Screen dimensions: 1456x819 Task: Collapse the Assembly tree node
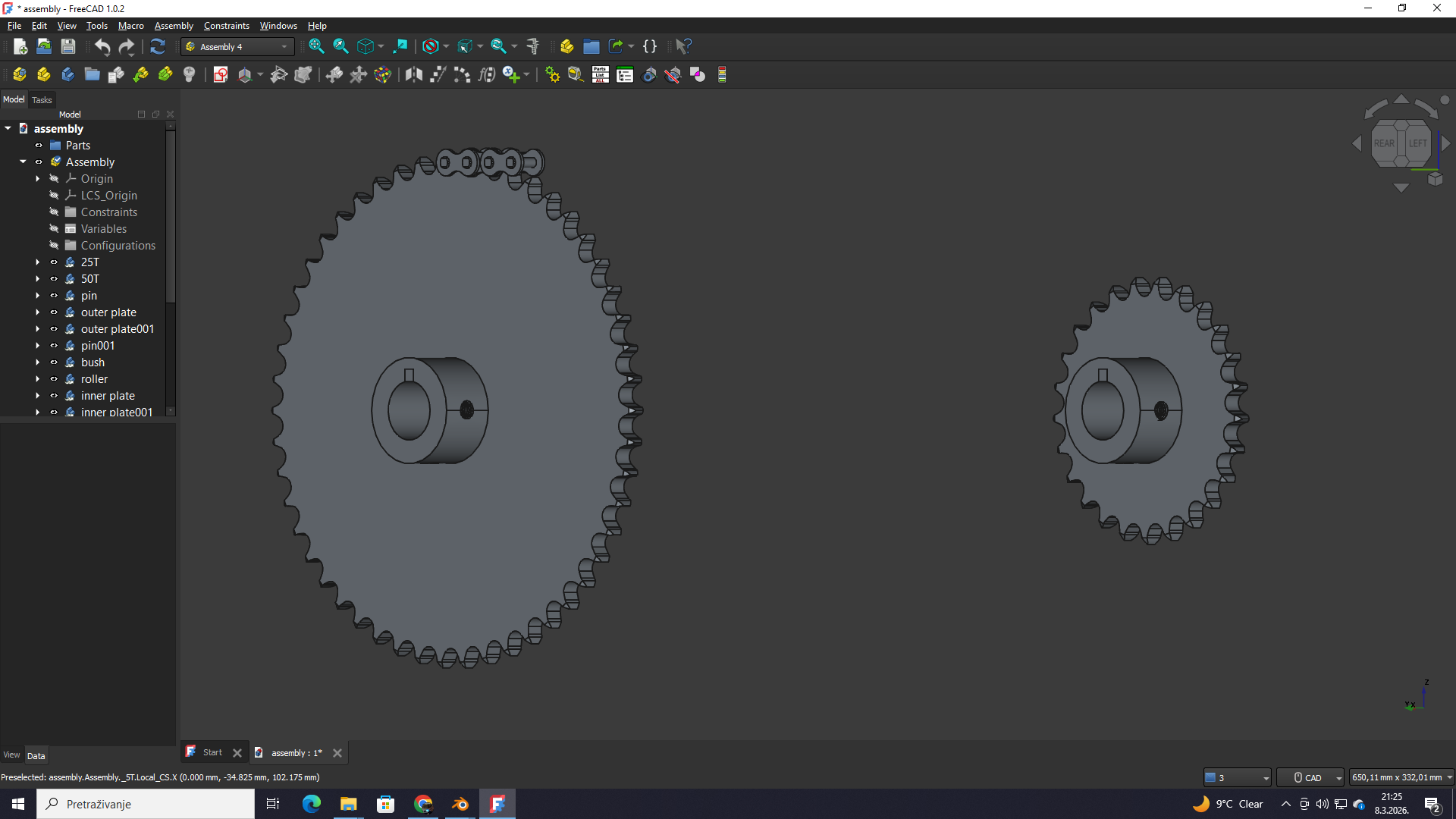(23, 162)
